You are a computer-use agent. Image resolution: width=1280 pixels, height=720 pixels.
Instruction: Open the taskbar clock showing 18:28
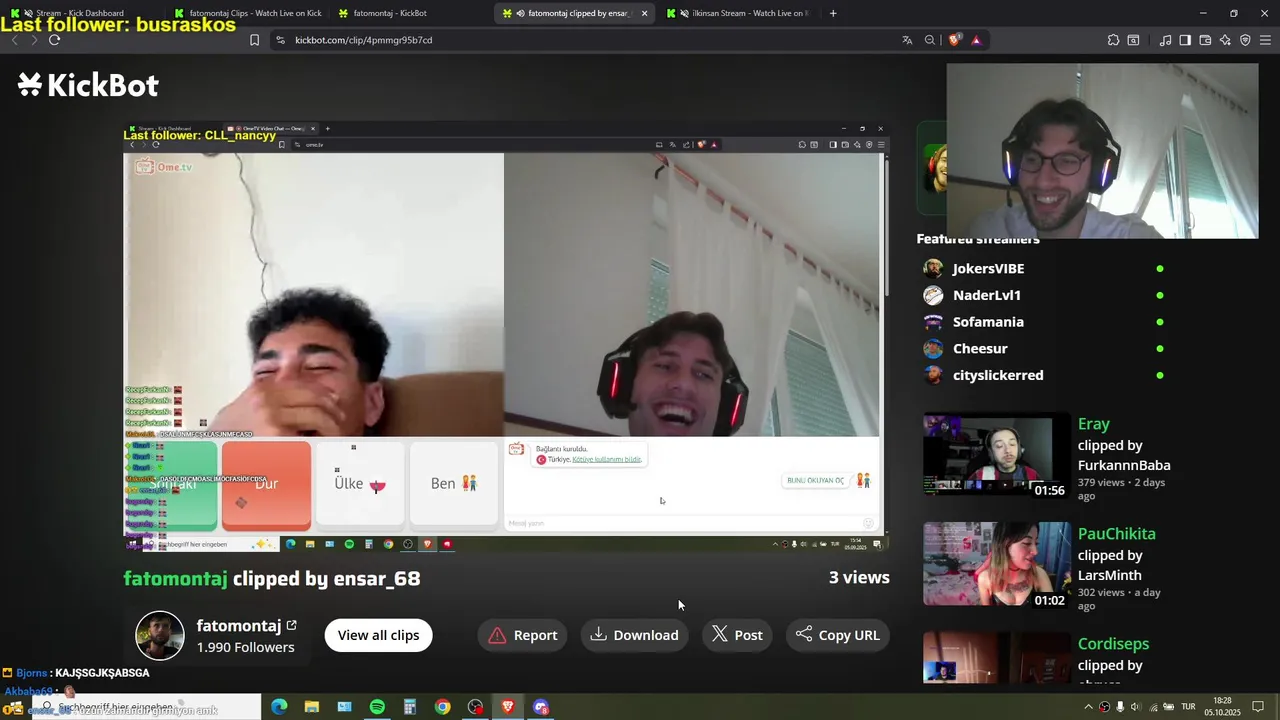click(1222, 707)
